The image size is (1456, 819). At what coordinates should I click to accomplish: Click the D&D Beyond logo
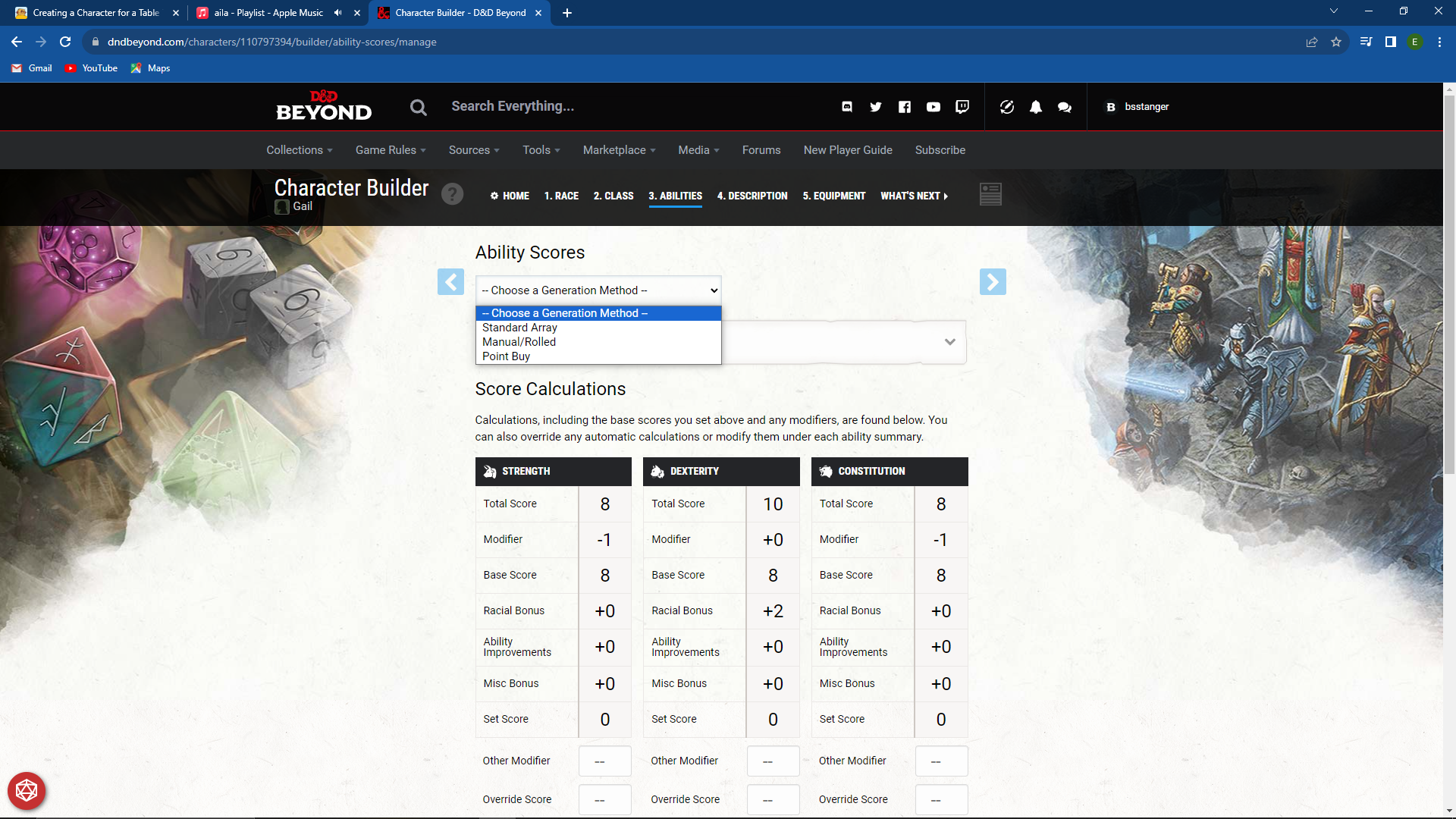tap(324, 106)
